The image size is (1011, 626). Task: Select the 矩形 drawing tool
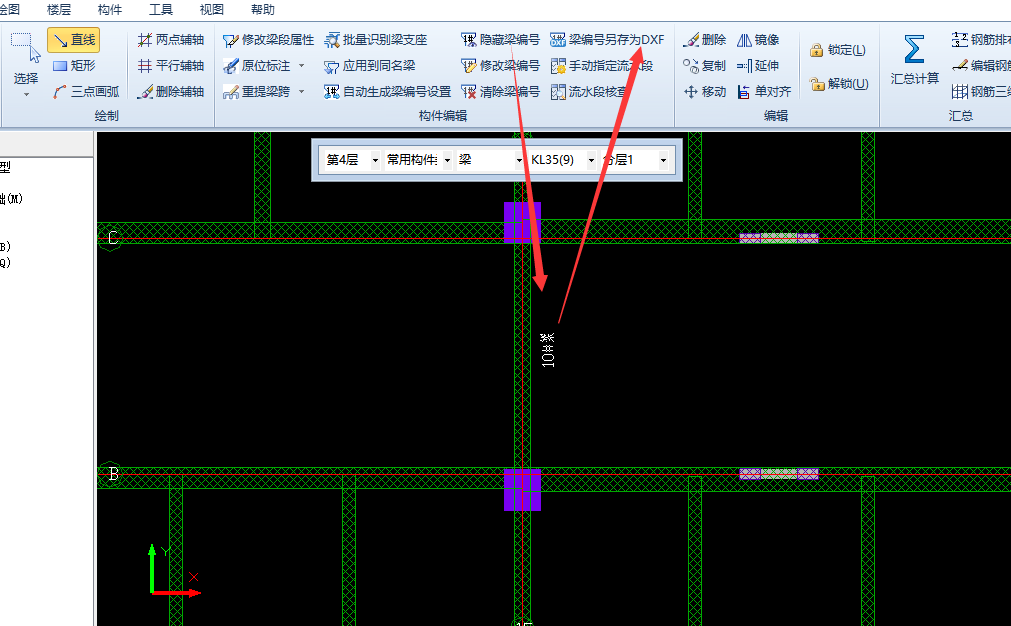pyautogui.click(x=74, y=66)
